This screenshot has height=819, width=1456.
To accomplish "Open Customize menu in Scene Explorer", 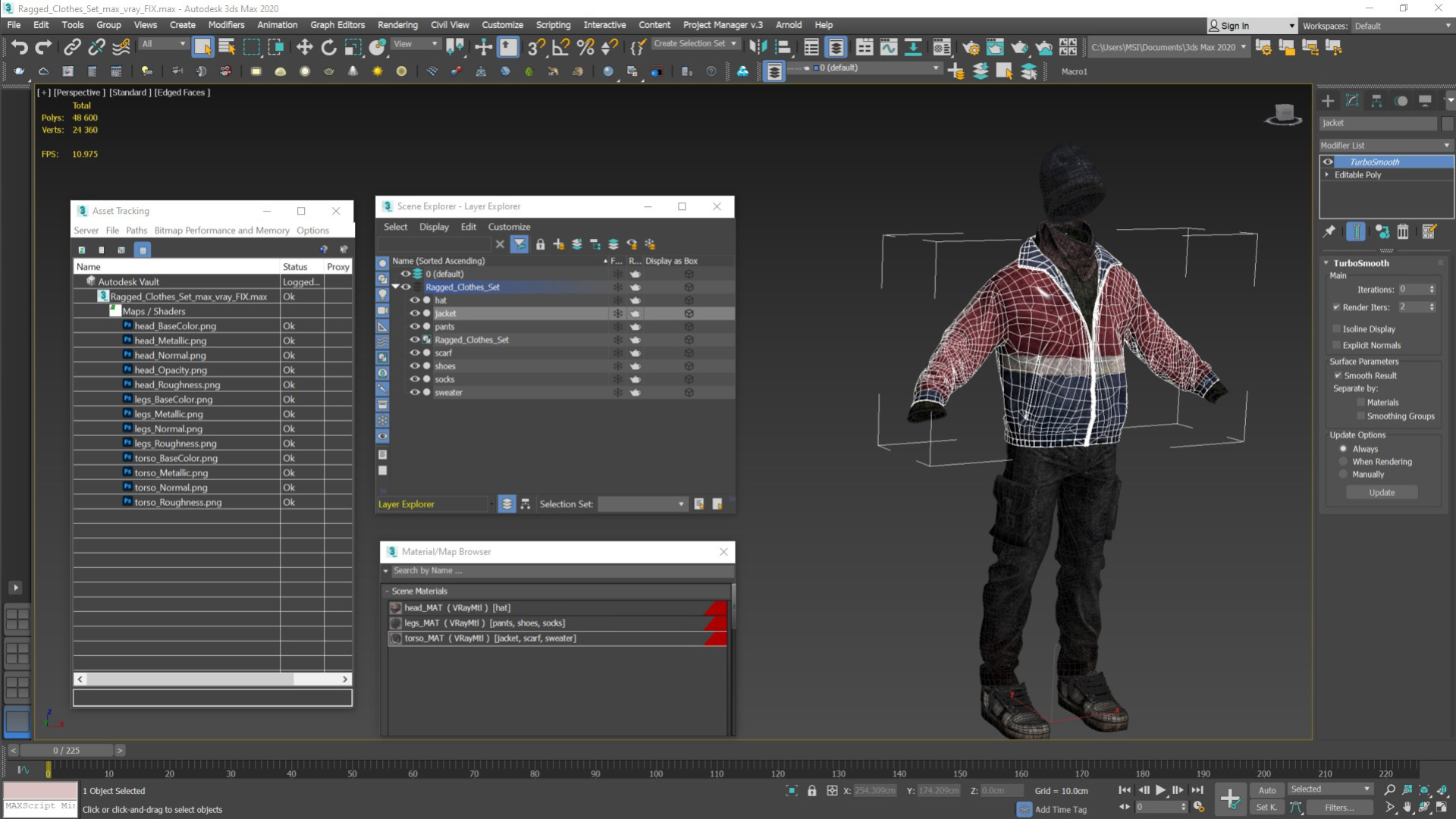I will 509,227.
